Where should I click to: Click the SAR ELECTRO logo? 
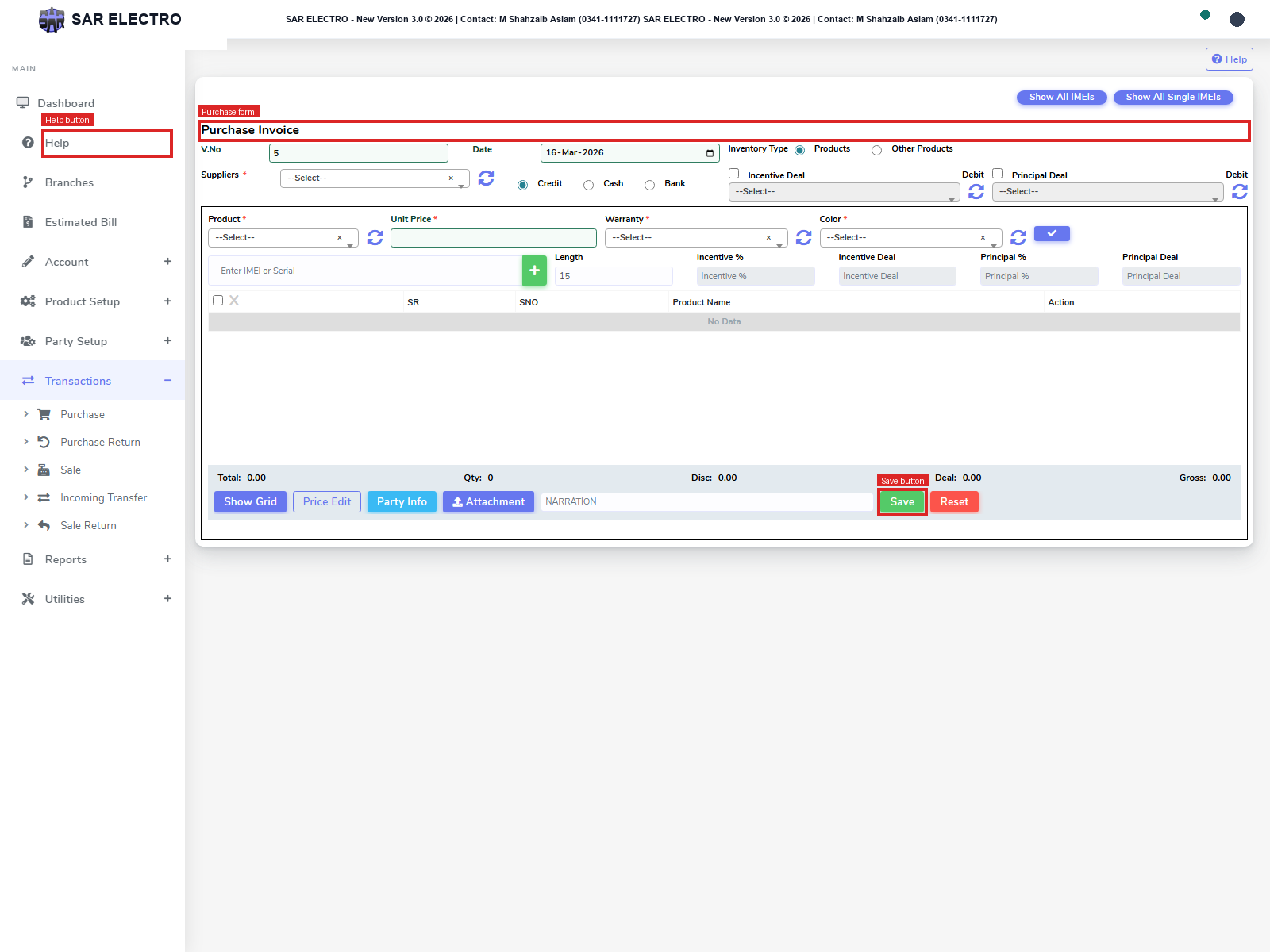click(110, 19)
